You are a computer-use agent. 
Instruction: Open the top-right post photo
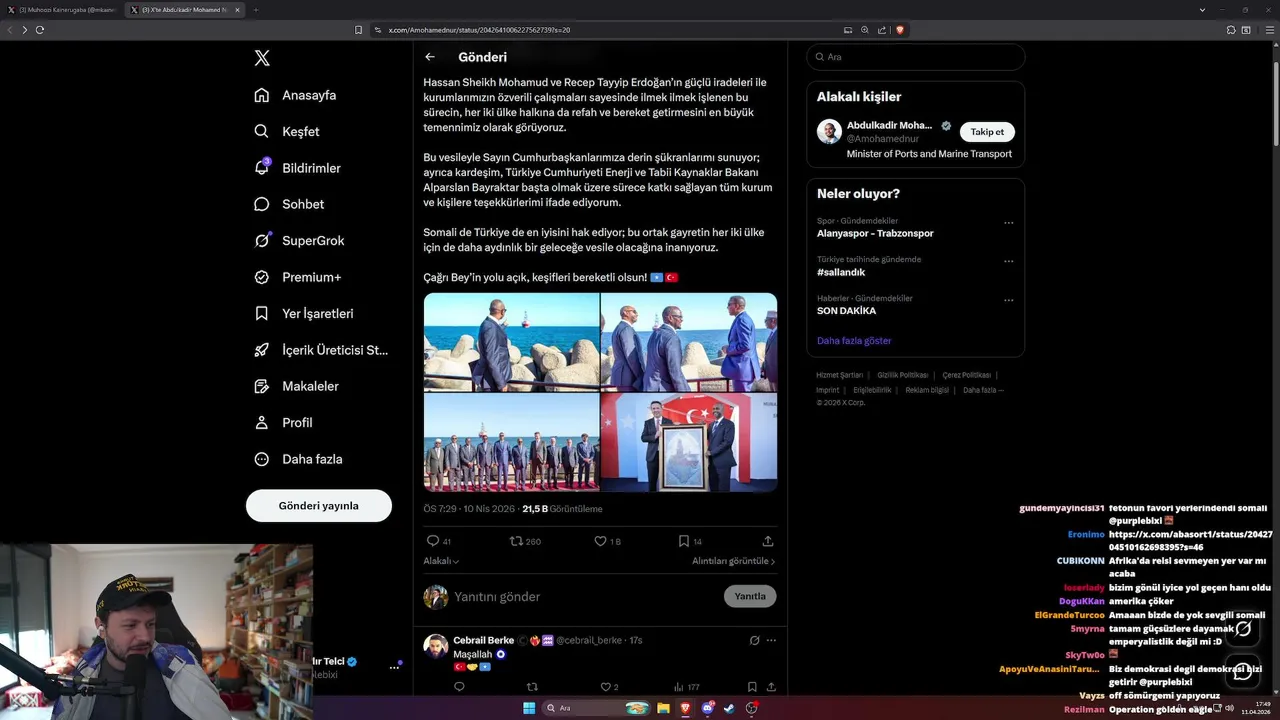[x=689, y=341]
